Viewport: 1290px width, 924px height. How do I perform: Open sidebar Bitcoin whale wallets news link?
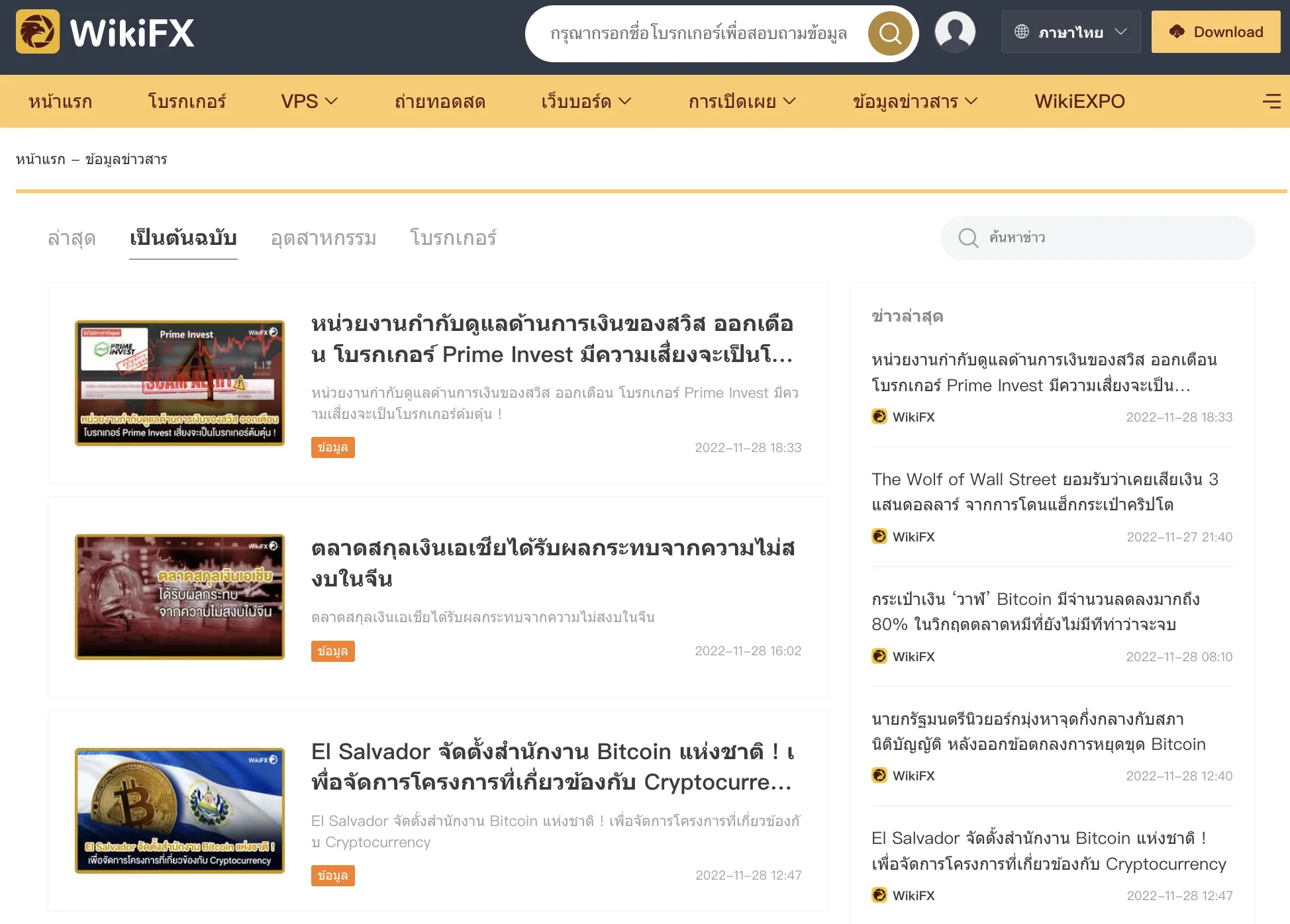click(x=1036, y=612)
